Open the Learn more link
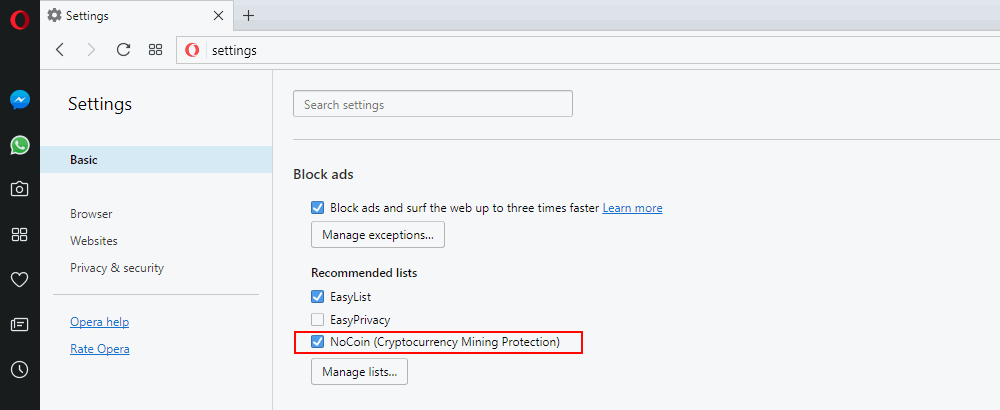1000x410 pixels. (632, 208)
